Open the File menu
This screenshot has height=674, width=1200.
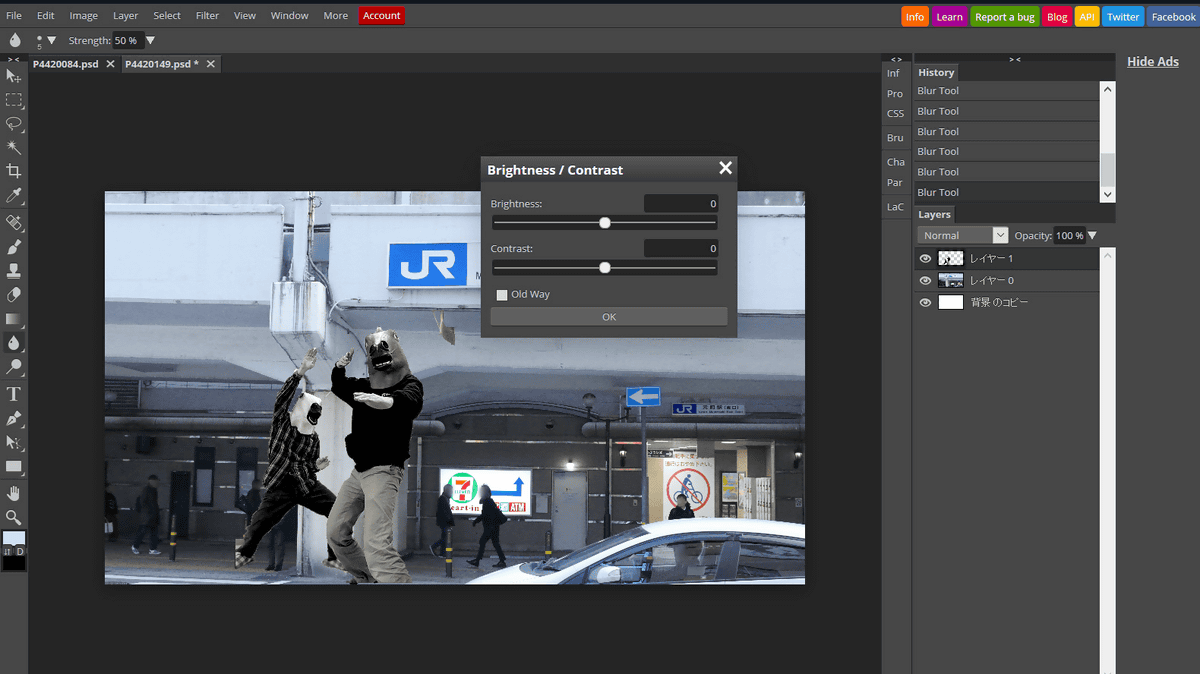click(x=14, y=16)
